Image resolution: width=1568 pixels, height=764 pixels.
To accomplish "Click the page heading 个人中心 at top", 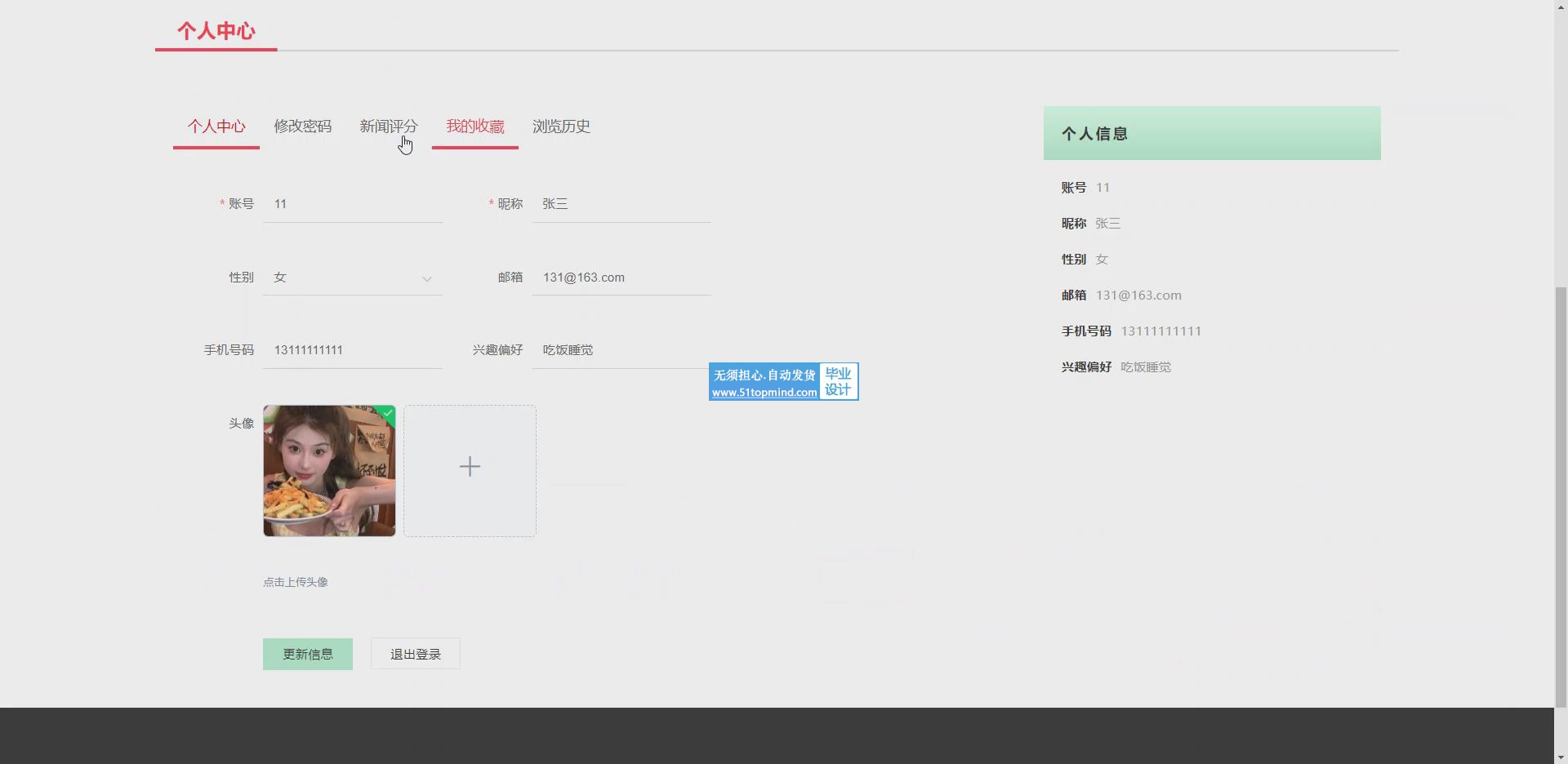I will click(216, 31).
